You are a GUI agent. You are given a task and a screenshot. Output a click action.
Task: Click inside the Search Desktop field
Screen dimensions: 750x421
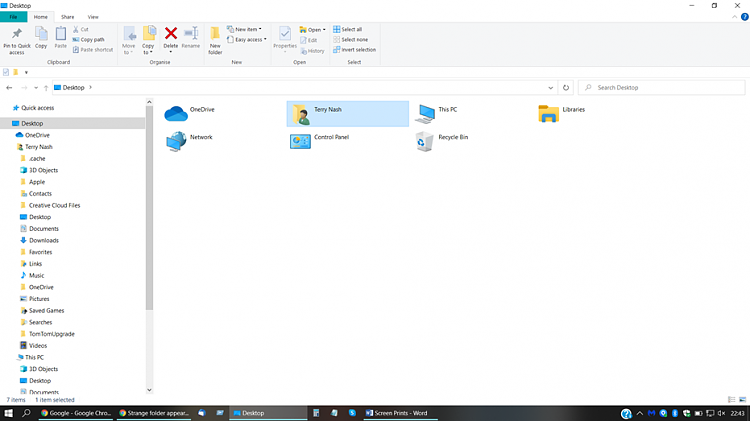point(660,87)
